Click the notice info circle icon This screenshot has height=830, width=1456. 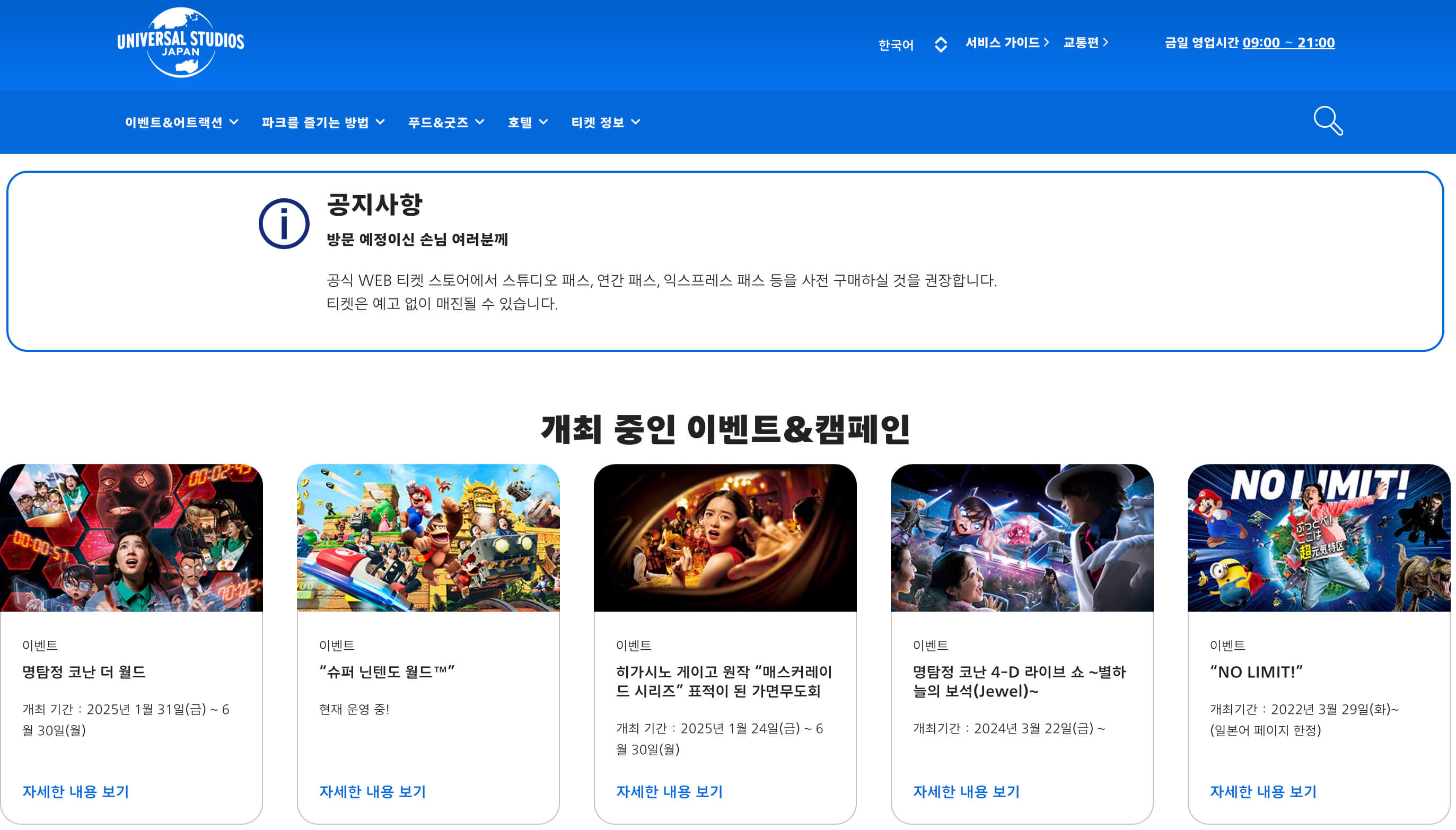(284, 224)
